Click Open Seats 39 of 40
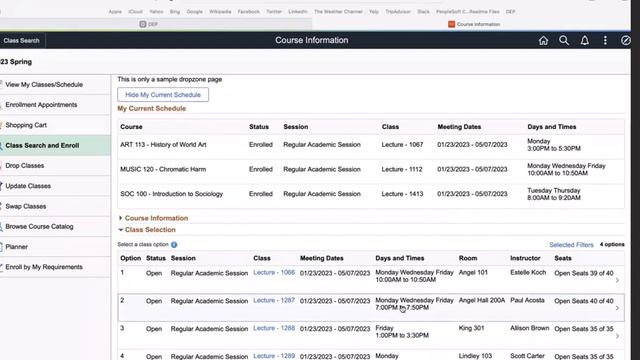This screenshot has height=360, width=640. coord(584,273)
